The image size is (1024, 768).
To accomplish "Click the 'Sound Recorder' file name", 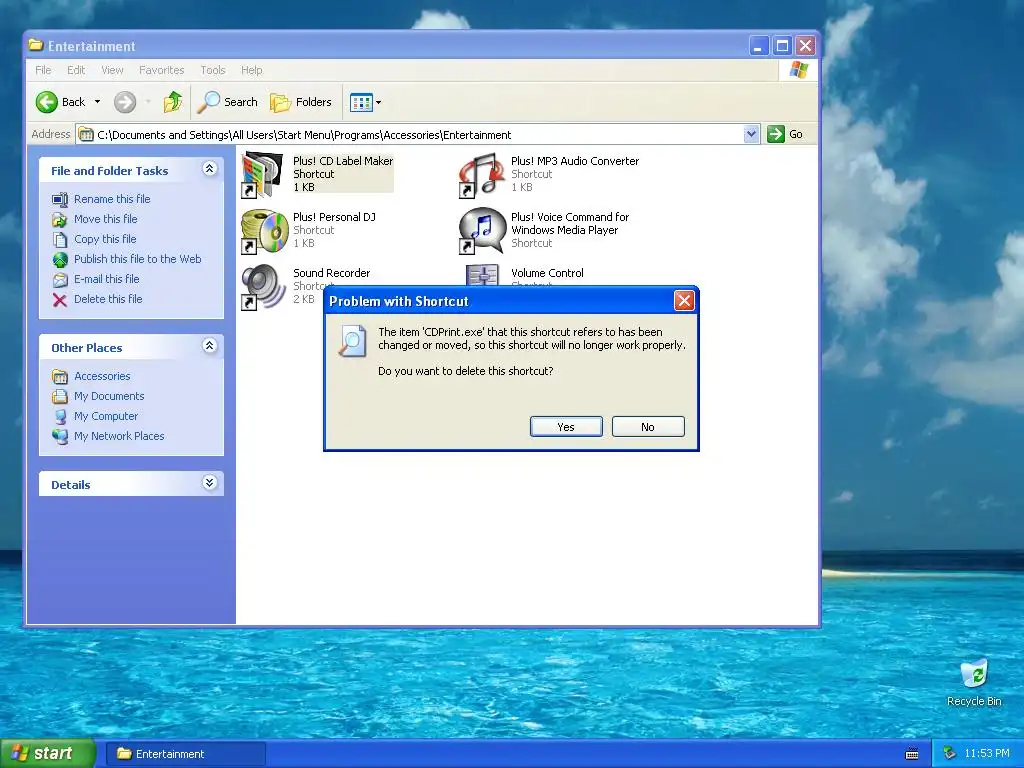I will [332, 273].
